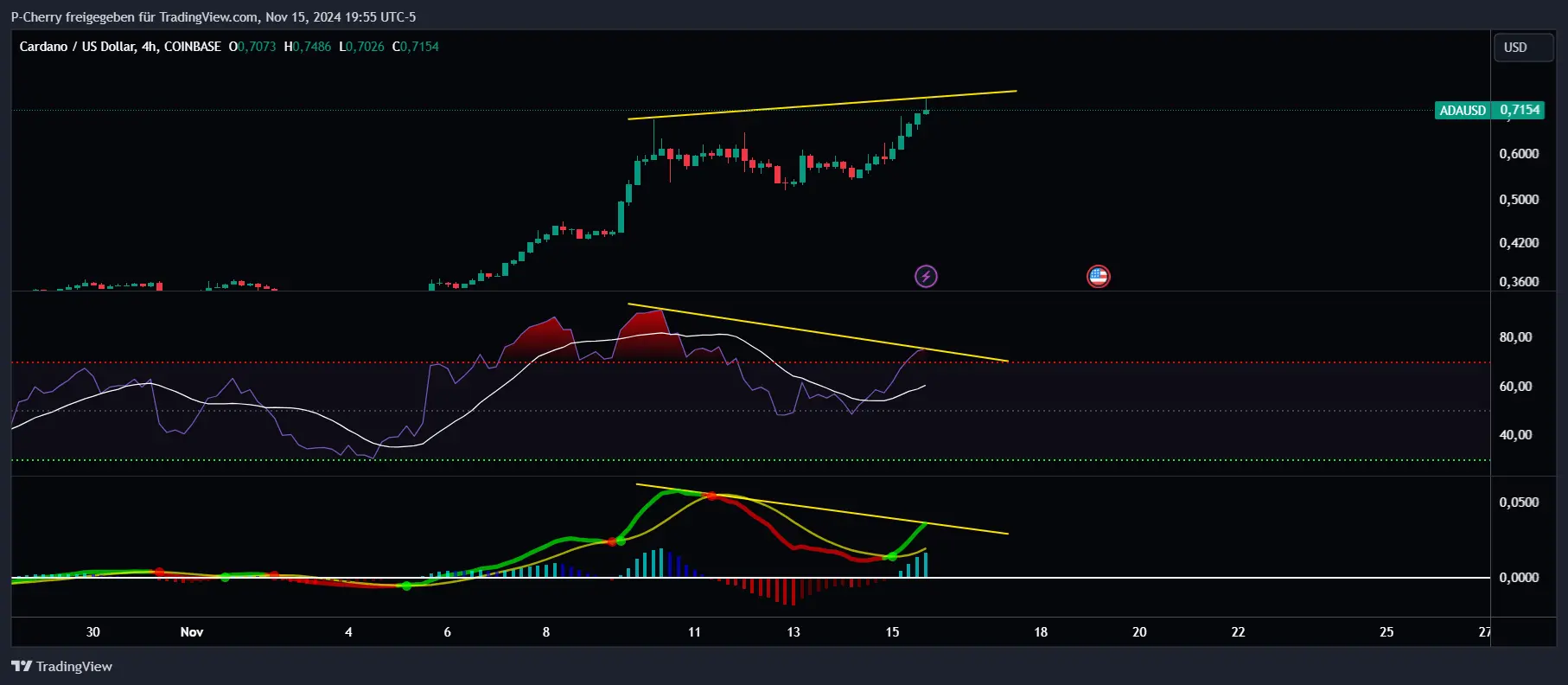Select the yellow trendline on the RSI panel
1568x685 pixels.
click(818, 332)
